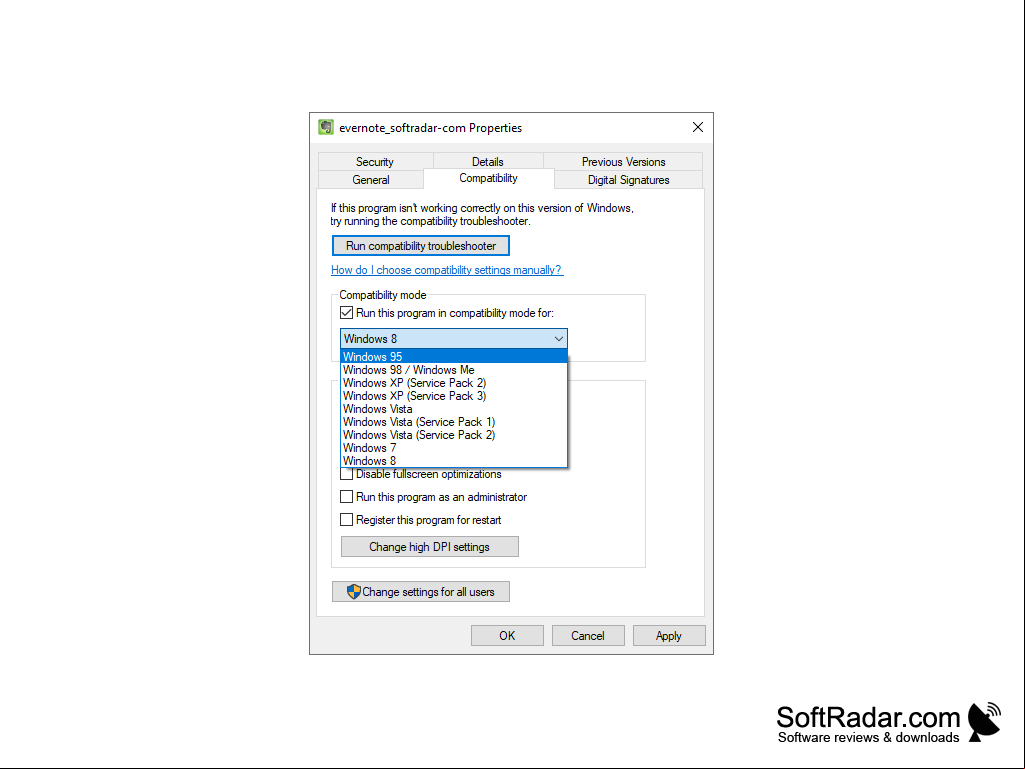The image size is (1025, 769).
Task: Choose Windows 7 from the list
Action: click(x=454, y=448)
